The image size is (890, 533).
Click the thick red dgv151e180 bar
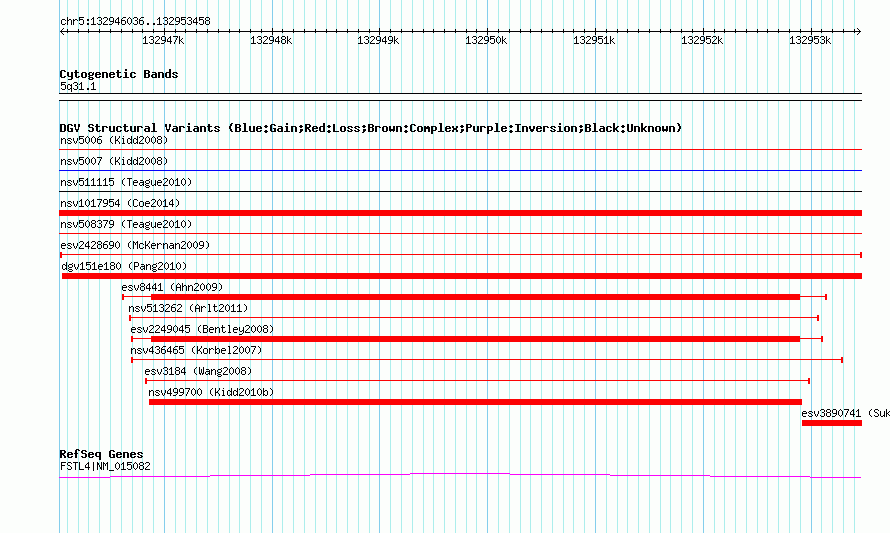(461, 276)
